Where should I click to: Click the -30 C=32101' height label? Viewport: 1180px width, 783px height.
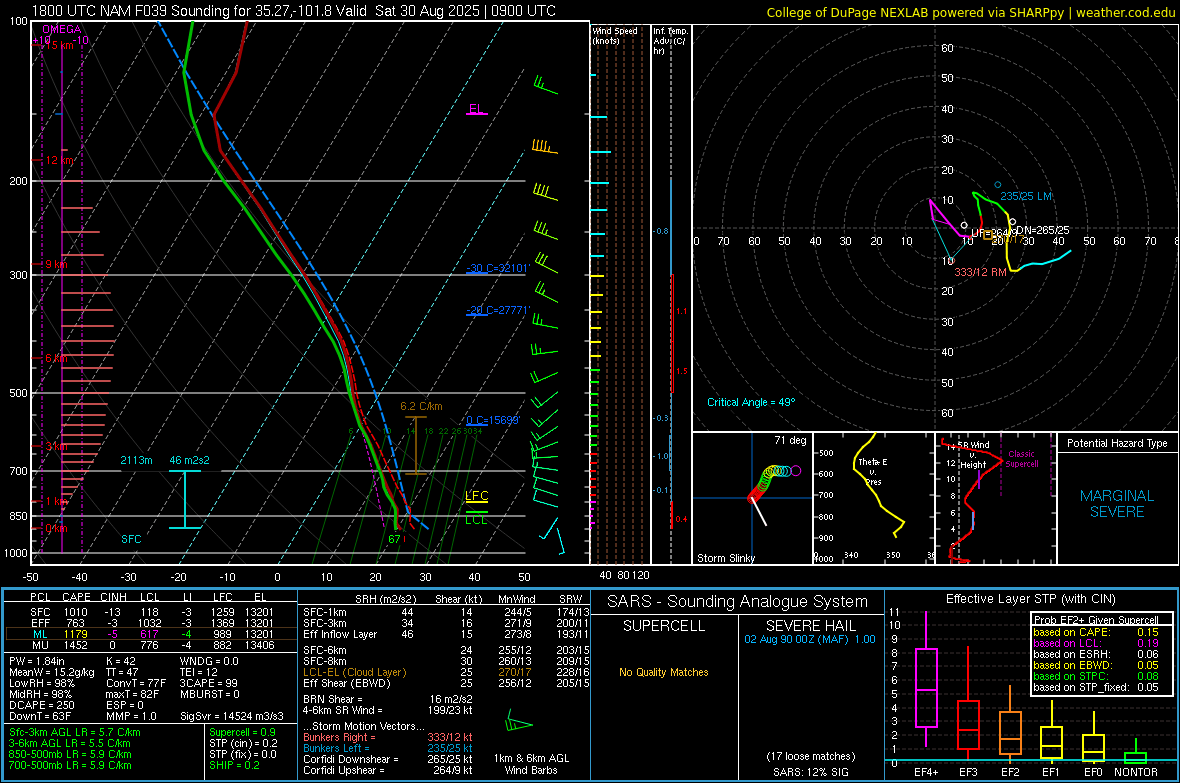pyautogui.click(x=498, y=268)
